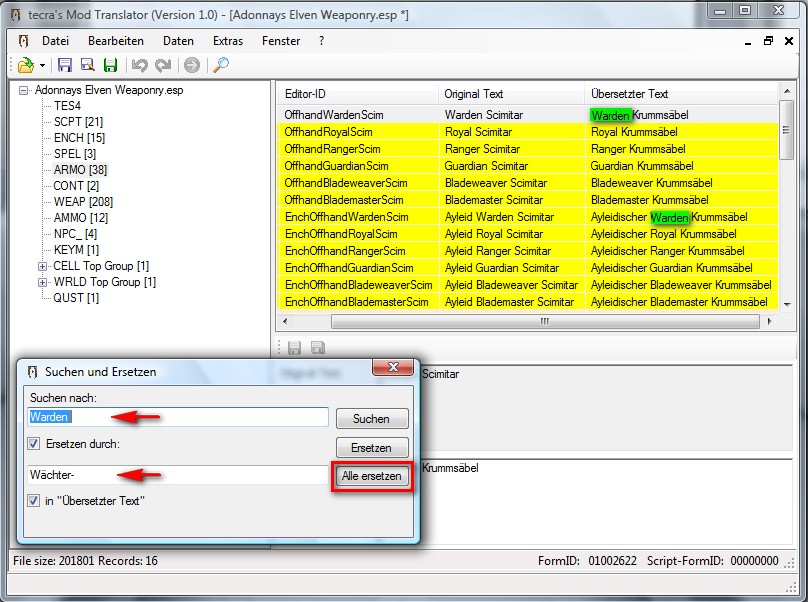Click the translated text pane showing Krummsäbel
The image size is (808, 602).
(x=607, y=501)
